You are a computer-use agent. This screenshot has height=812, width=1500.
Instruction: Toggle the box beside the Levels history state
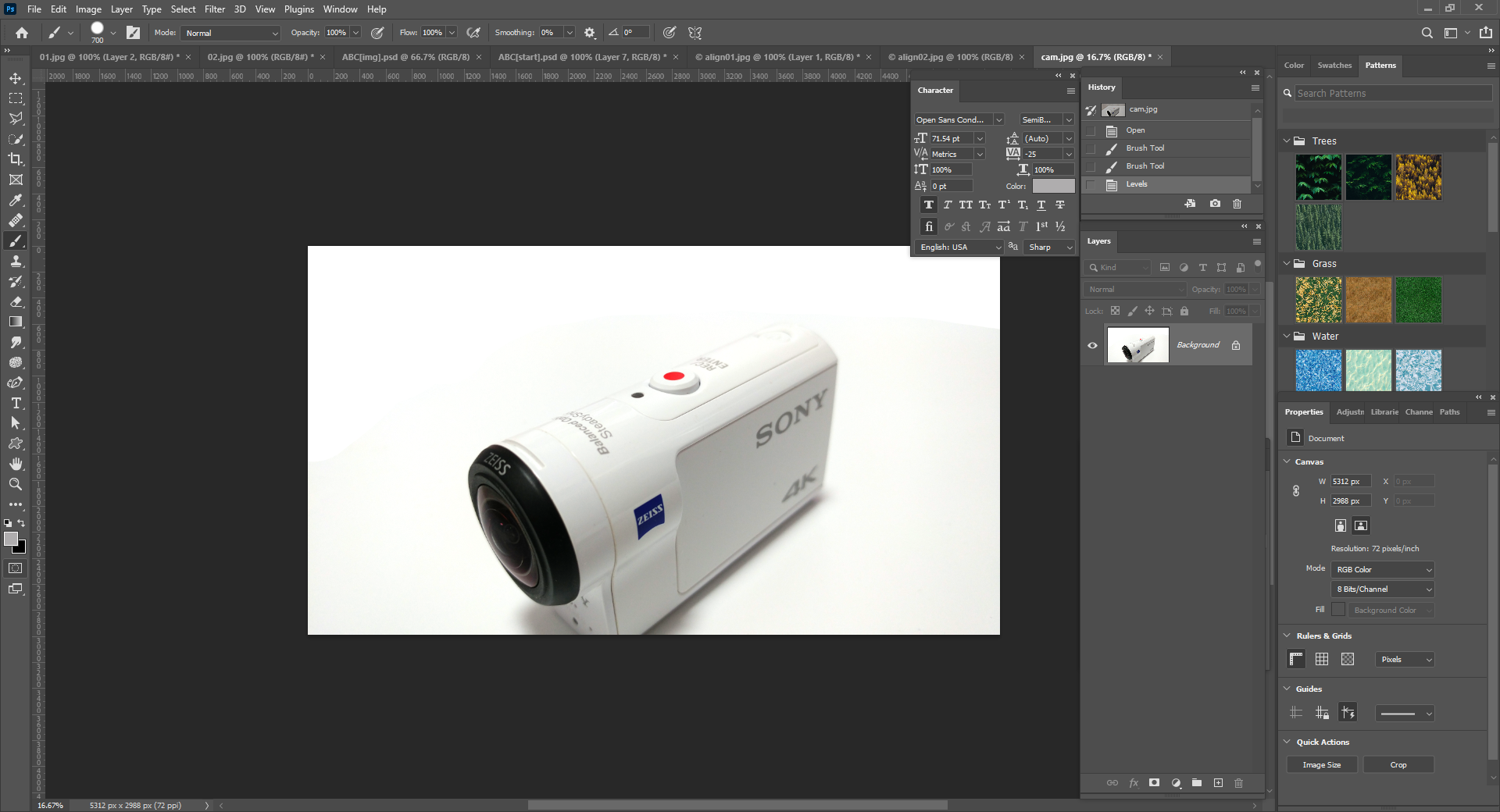coord(1091,184)
